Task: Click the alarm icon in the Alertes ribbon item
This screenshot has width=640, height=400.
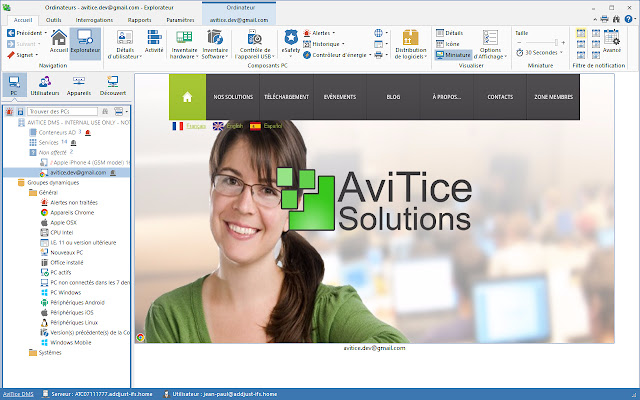Action: click(x=307, y=33)
